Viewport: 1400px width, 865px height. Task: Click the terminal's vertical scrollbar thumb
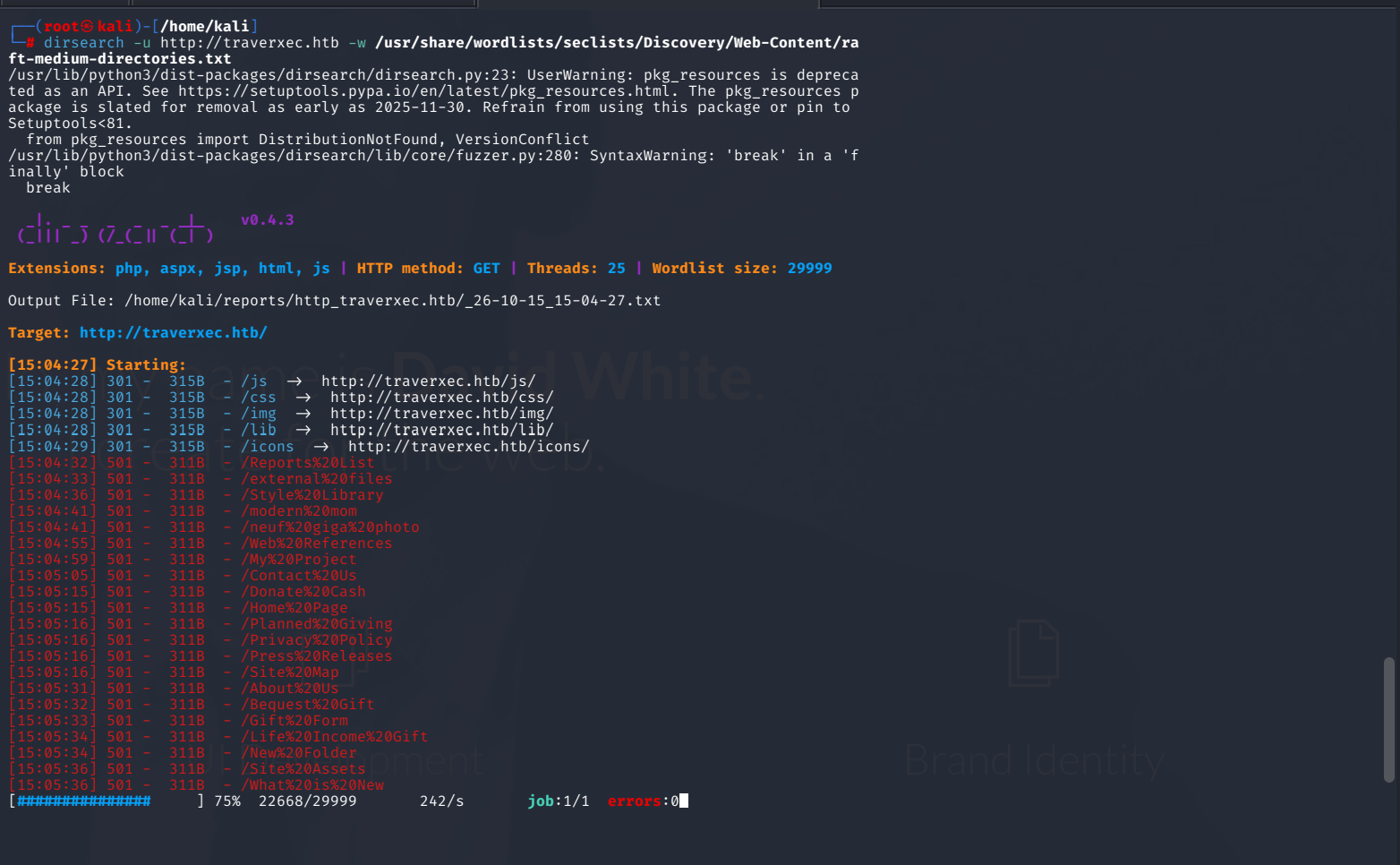coord(1389,720)
